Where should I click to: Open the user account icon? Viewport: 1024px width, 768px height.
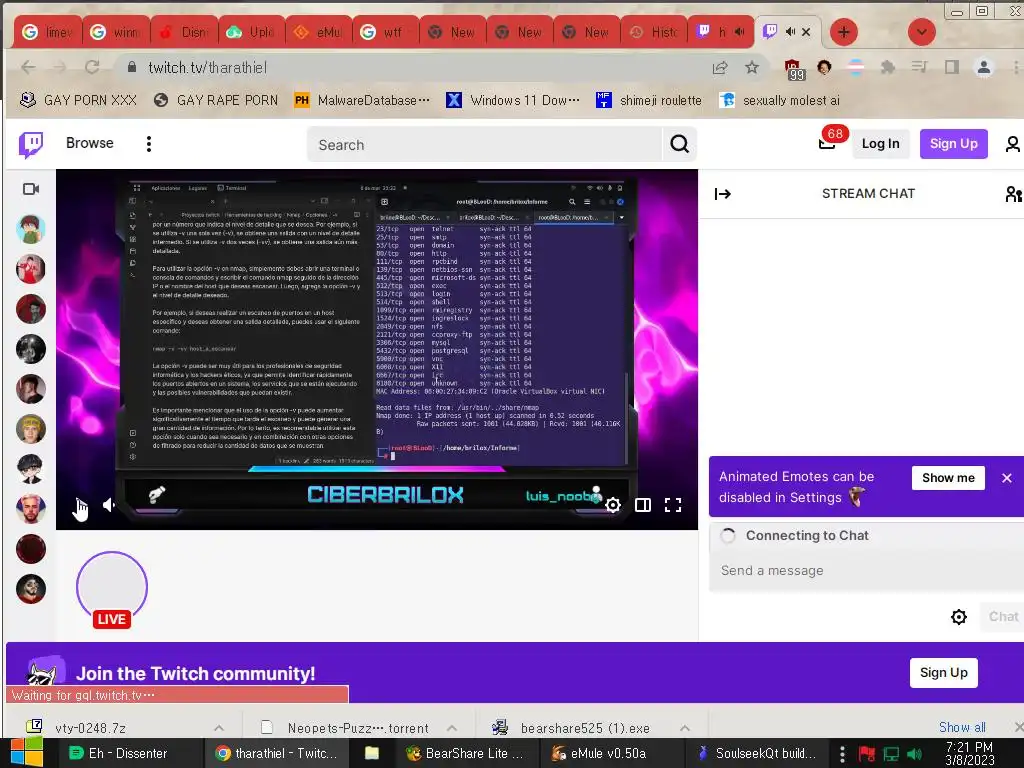point(1012,144)
